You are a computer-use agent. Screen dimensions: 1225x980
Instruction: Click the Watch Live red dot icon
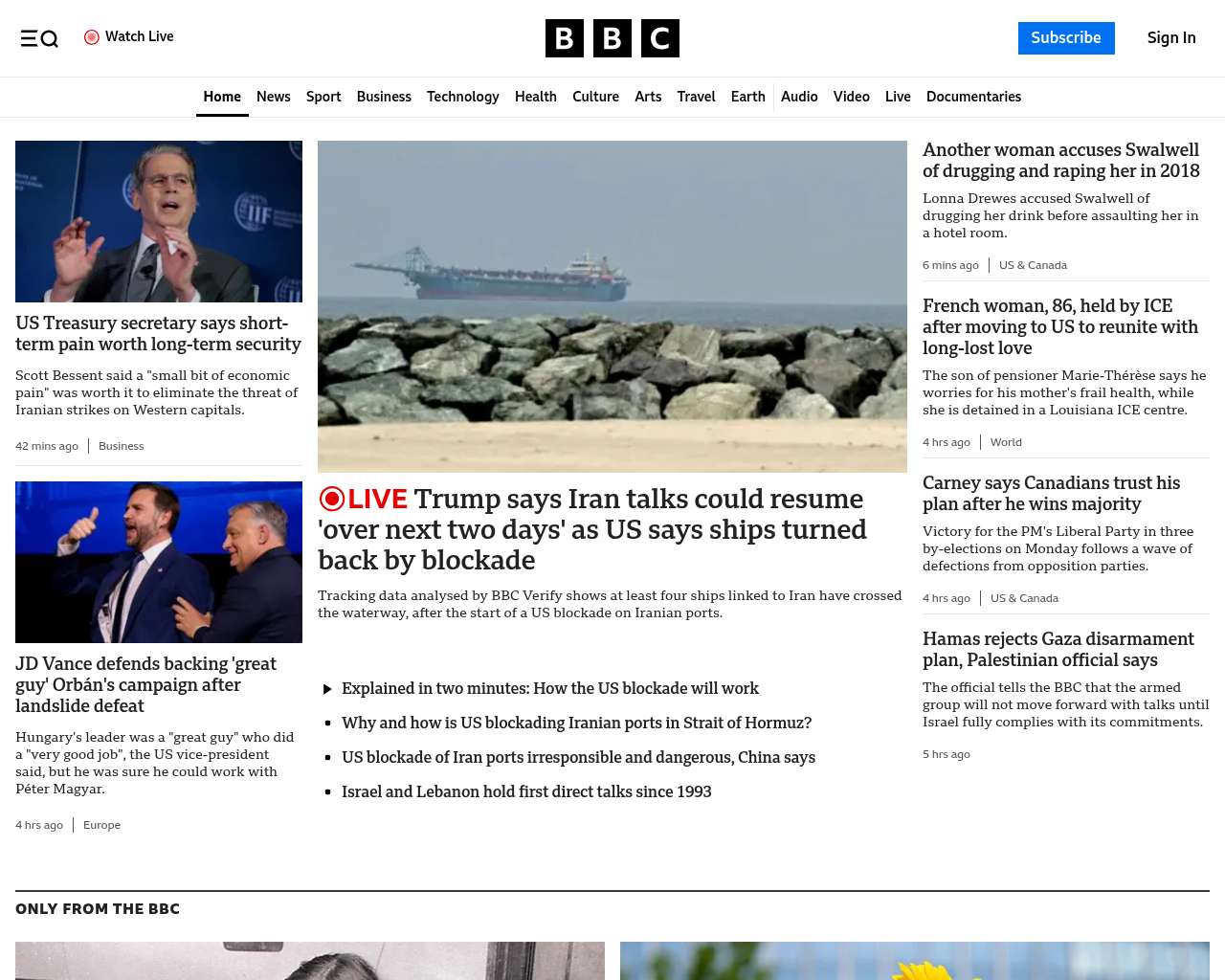(92, 37)
